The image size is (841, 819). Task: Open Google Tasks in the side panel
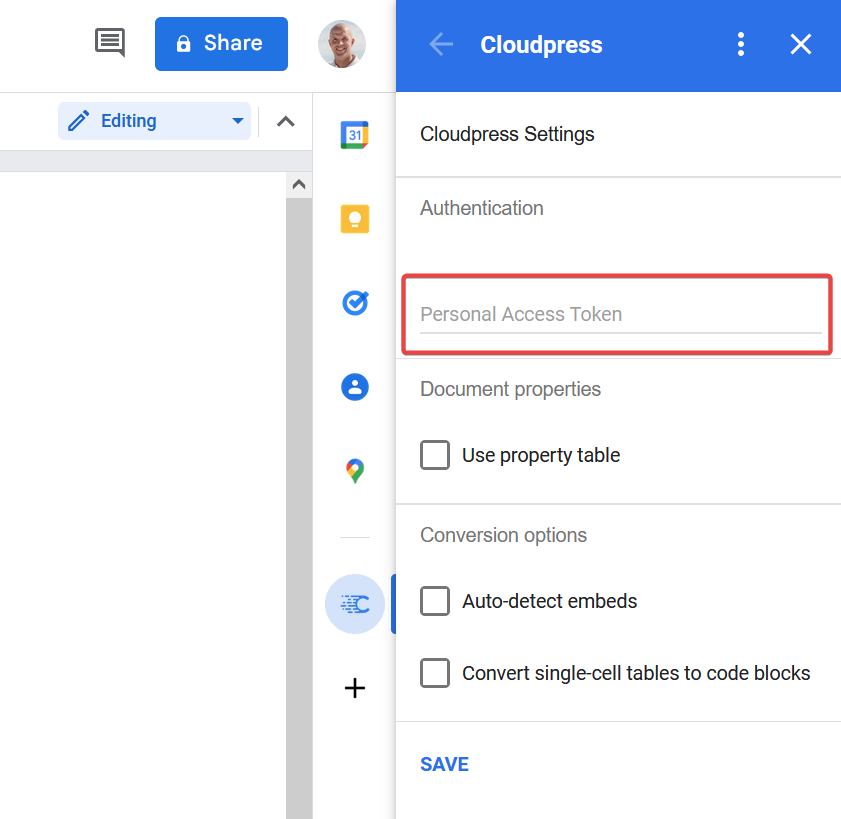tap(355, 302)
